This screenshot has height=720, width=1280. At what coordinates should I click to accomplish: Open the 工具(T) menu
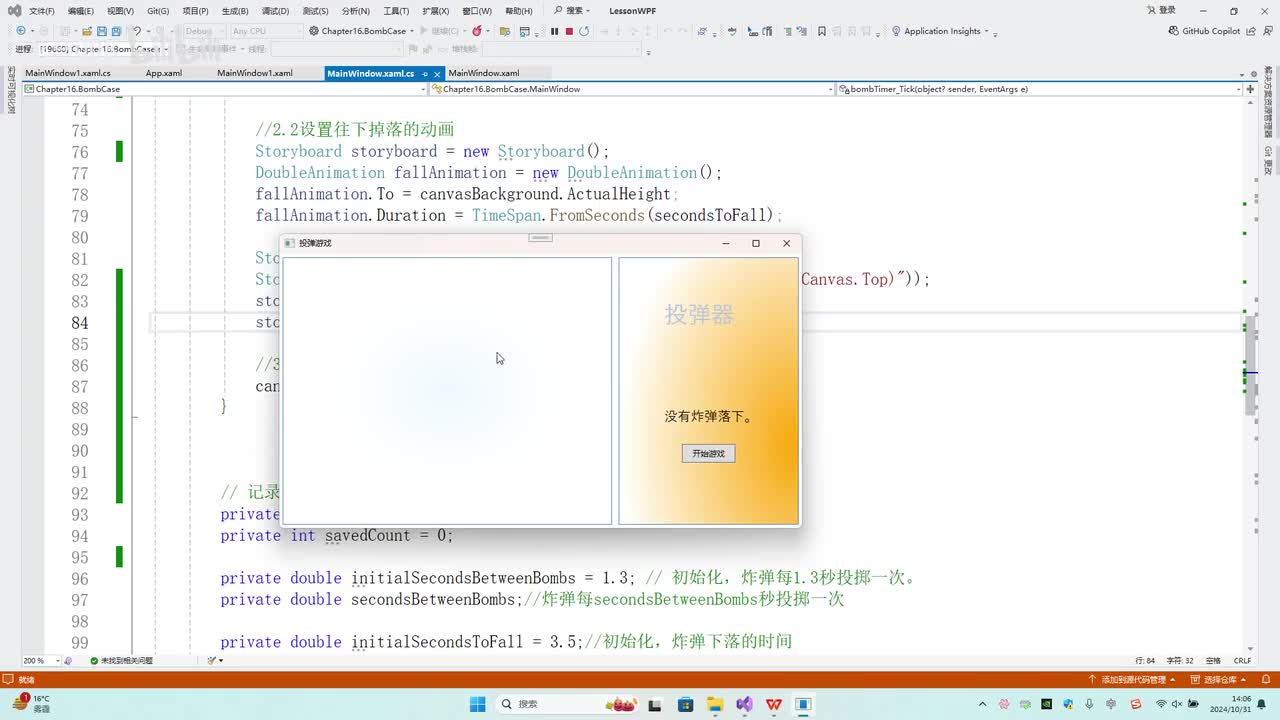pyautogui.click(x=396, y=11)
